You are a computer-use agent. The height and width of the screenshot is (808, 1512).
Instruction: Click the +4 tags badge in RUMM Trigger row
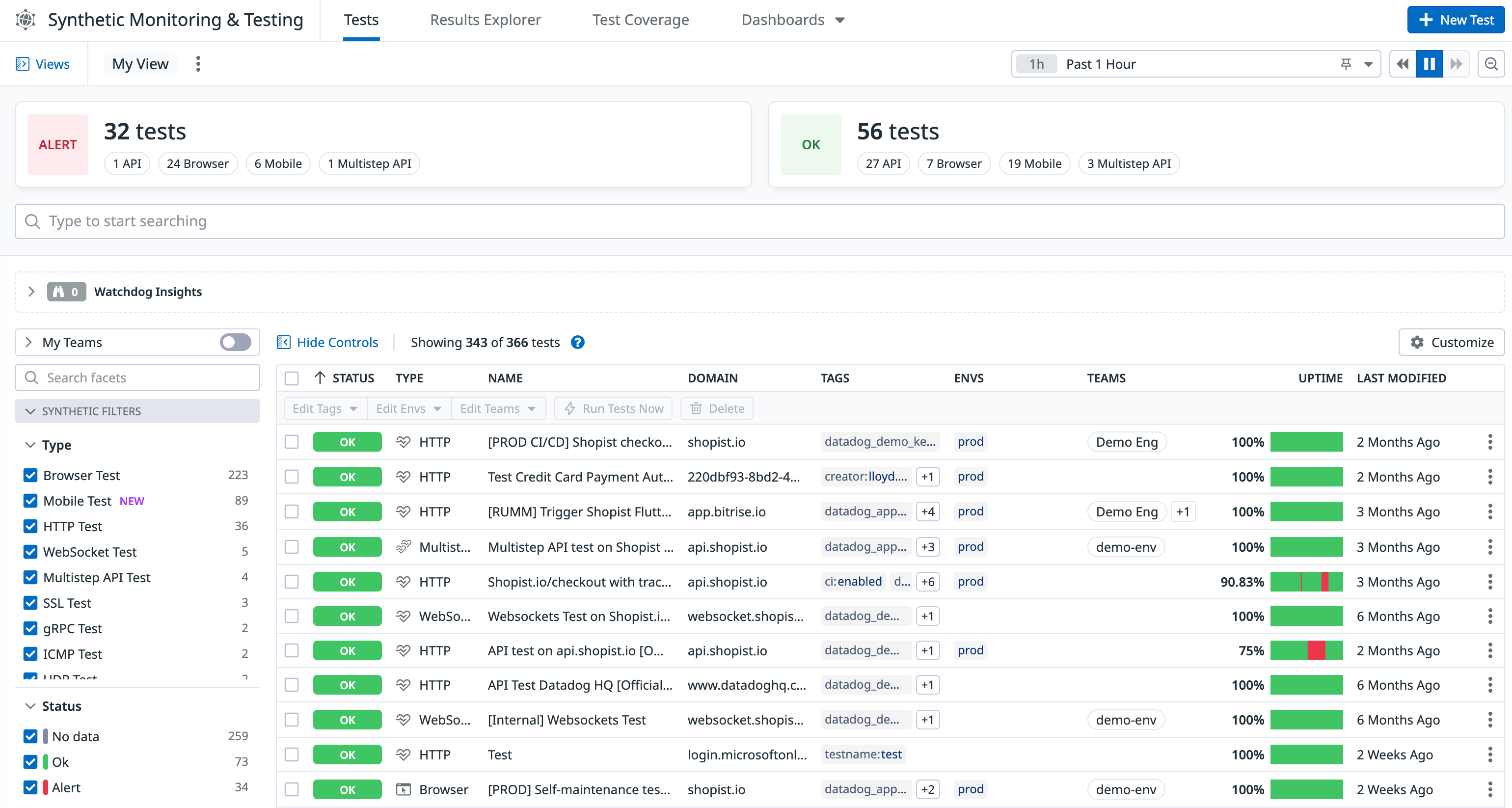point(927,511)
